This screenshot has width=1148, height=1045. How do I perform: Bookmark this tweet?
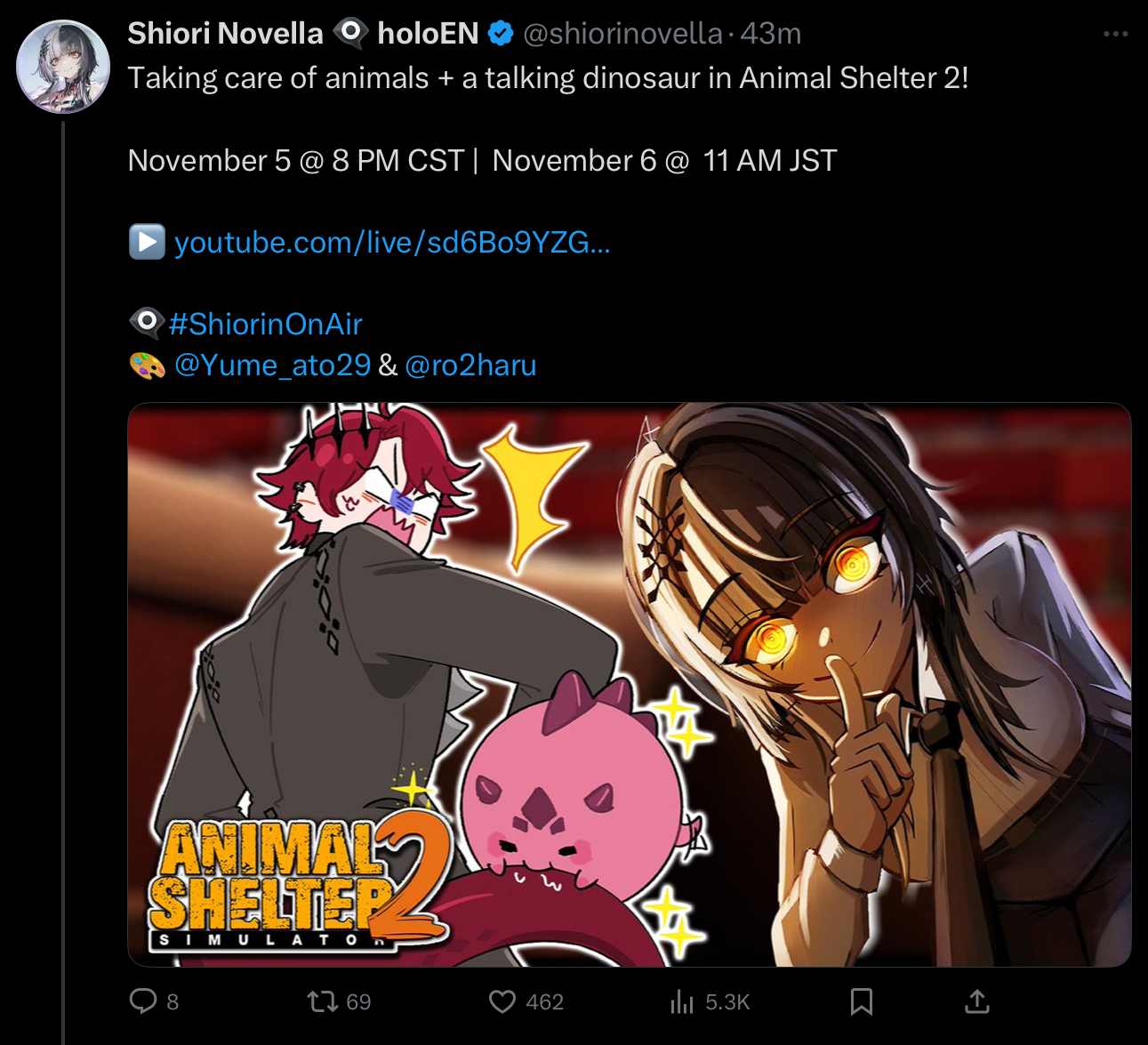click(862, 1002)
